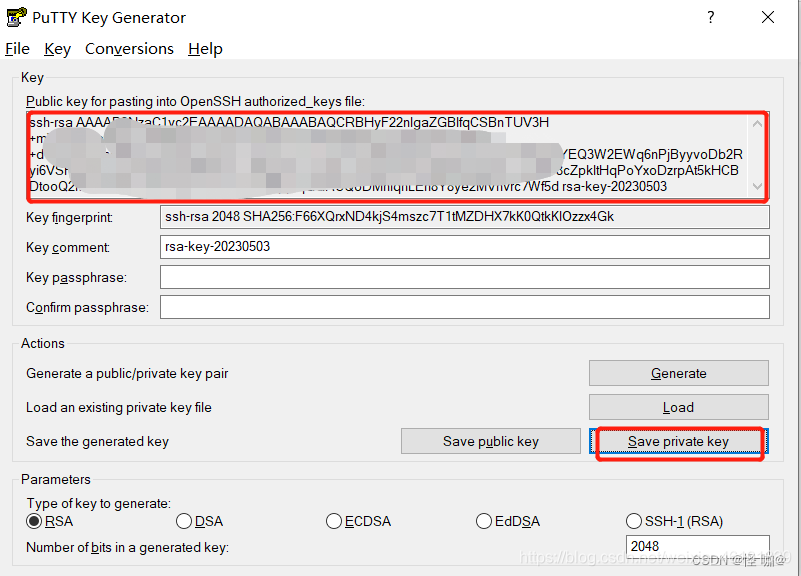Click the 'Key fingerprint:' label
801x576 pixels.
click(69, 218)
